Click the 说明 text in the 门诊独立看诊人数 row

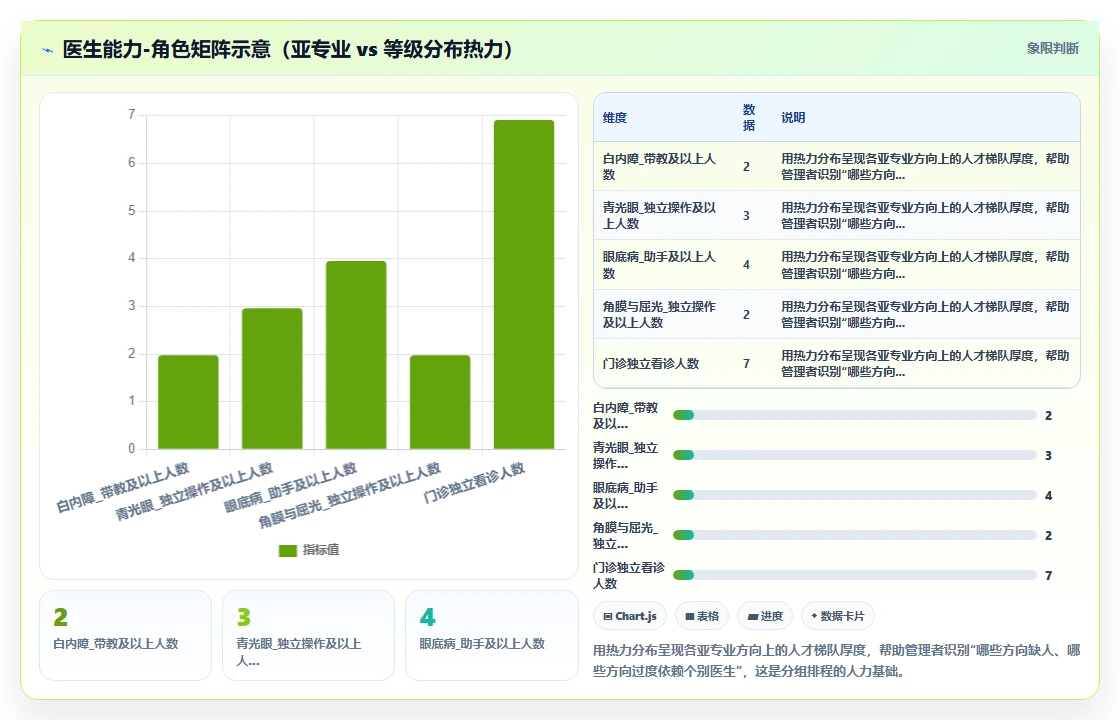(x=925, y=364)
